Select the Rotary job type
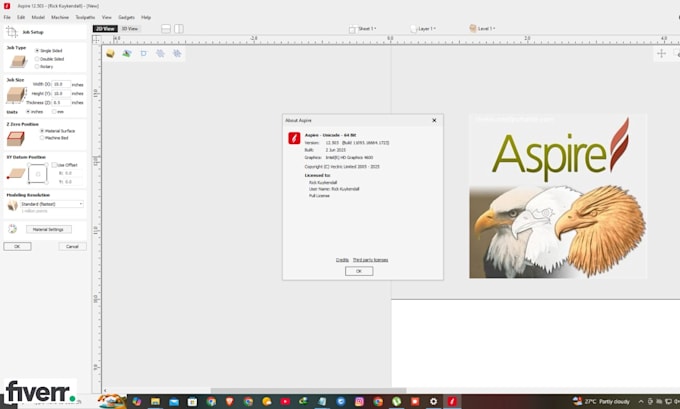 (44, 67)
